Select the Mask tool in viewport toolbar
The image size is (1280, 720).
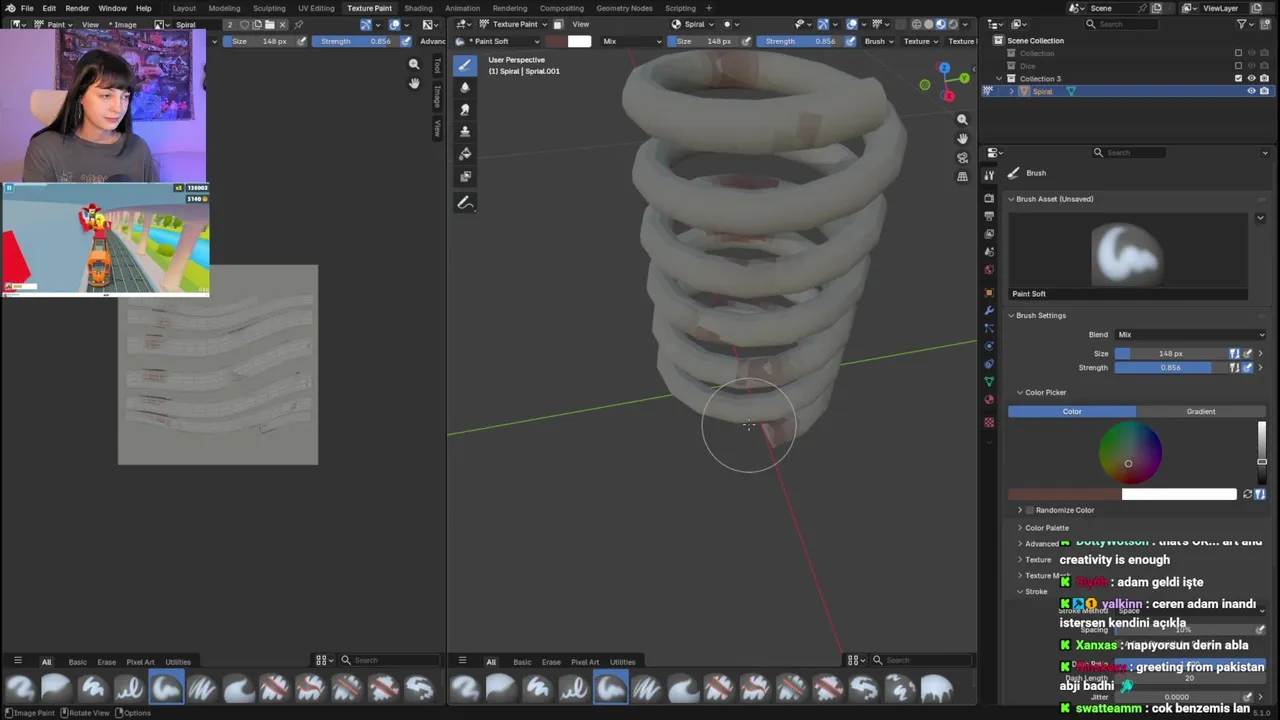click(465, 176)
